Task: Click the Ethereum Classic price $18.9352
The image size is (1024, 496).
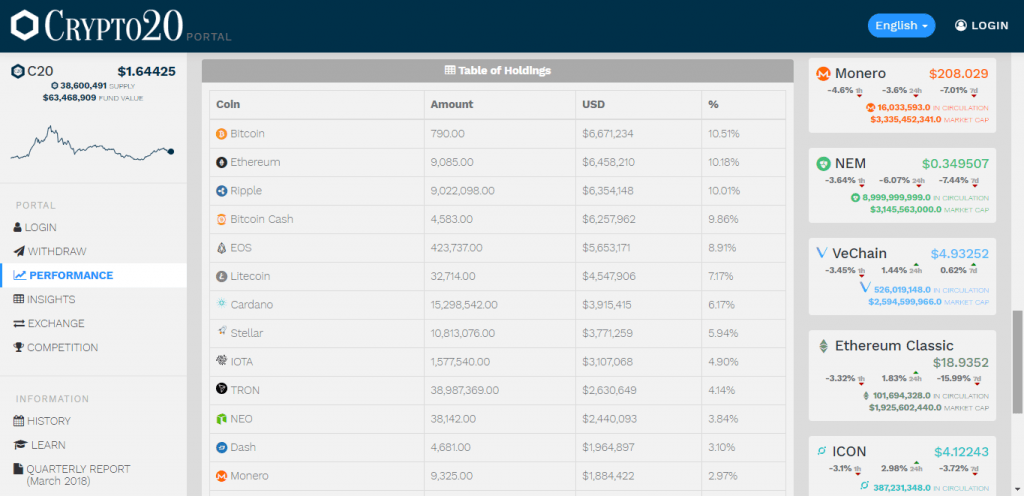Action: pyautogui.click(x=961, y=363)
